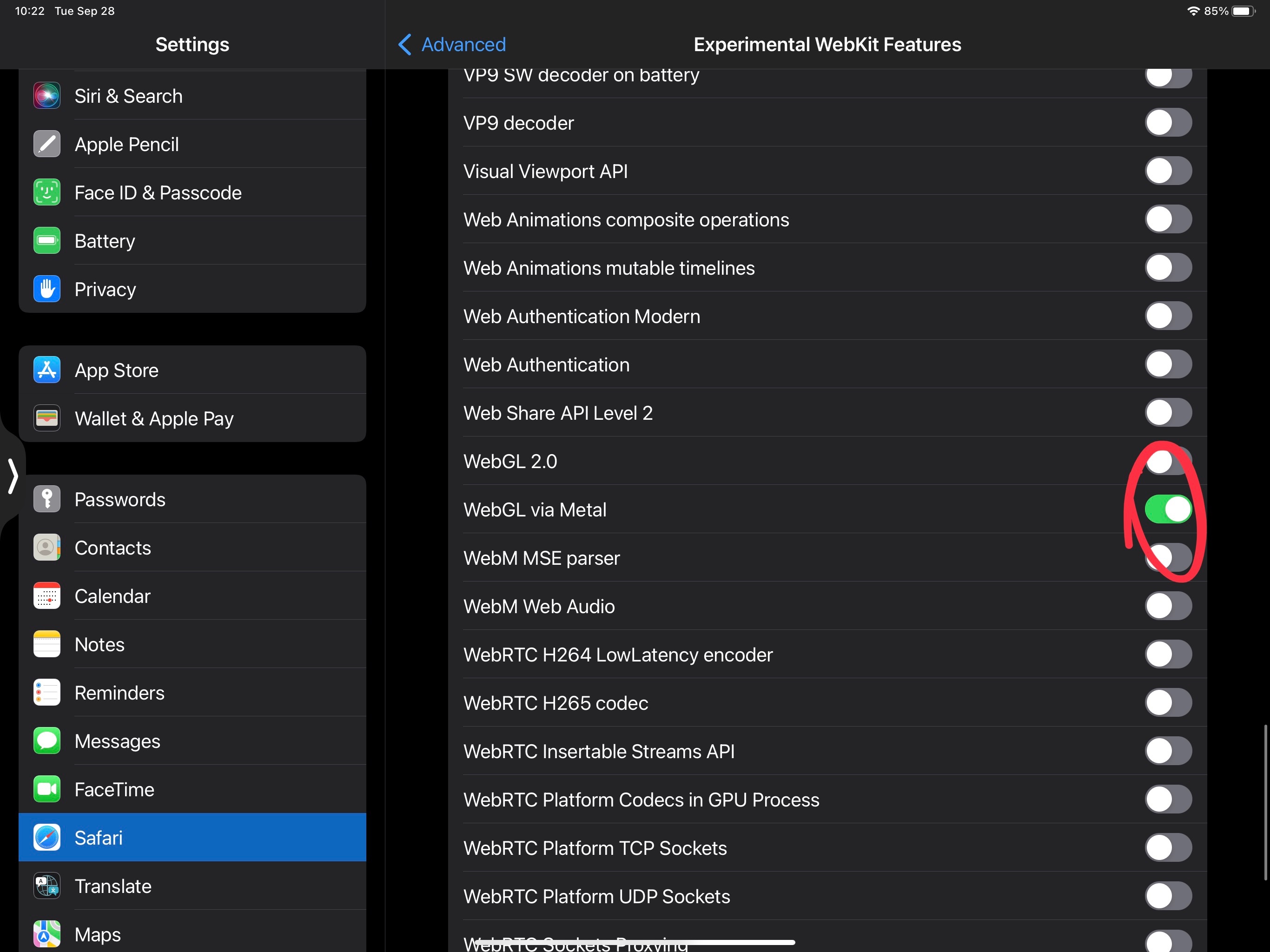The width and height of the screenshot is (1270, 952).
Task: Open Calendar settings
Action: point(192,595)
